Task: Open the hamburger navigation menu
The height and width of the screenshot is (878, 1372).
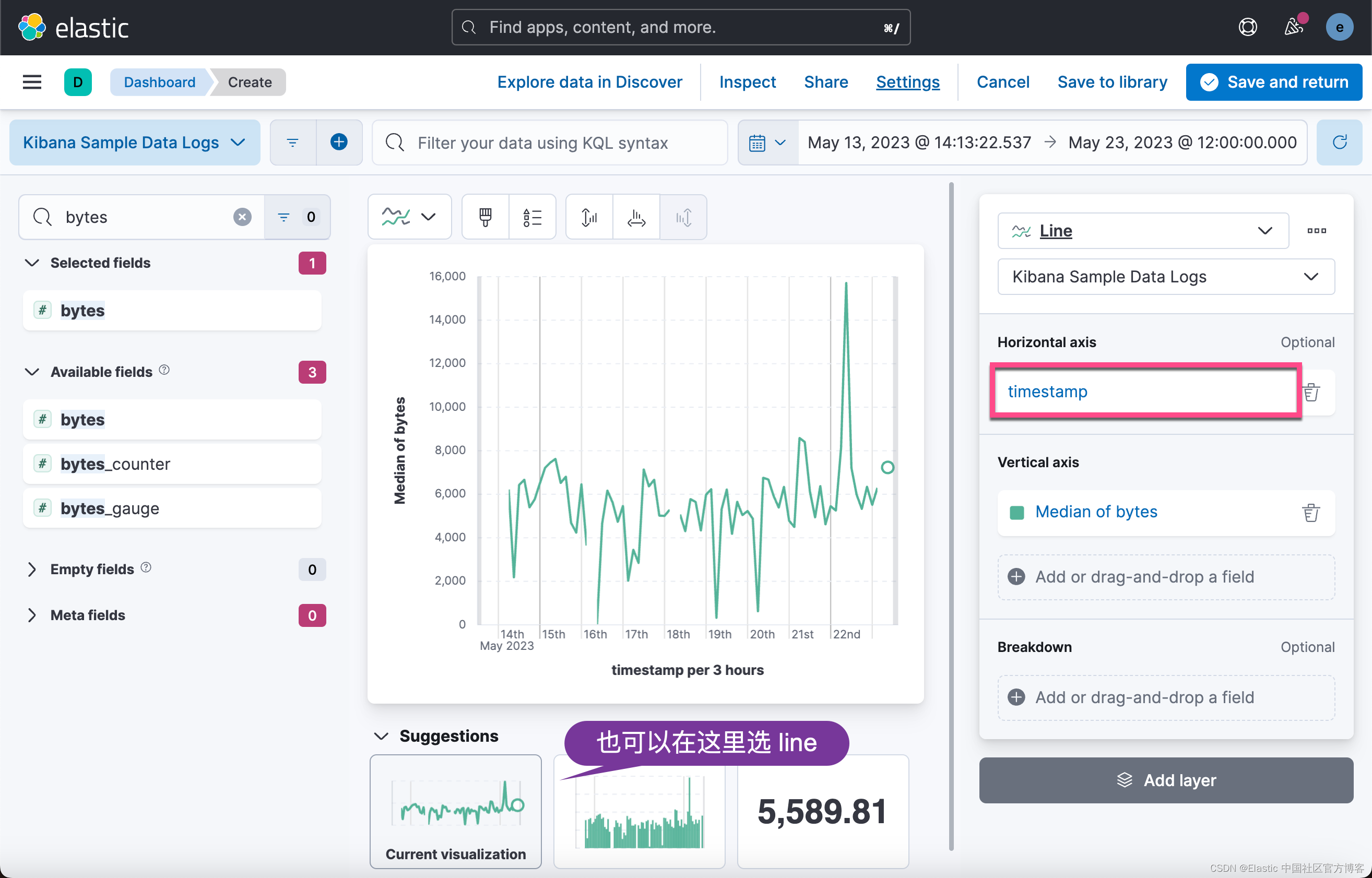Action: tap(32, 82)
